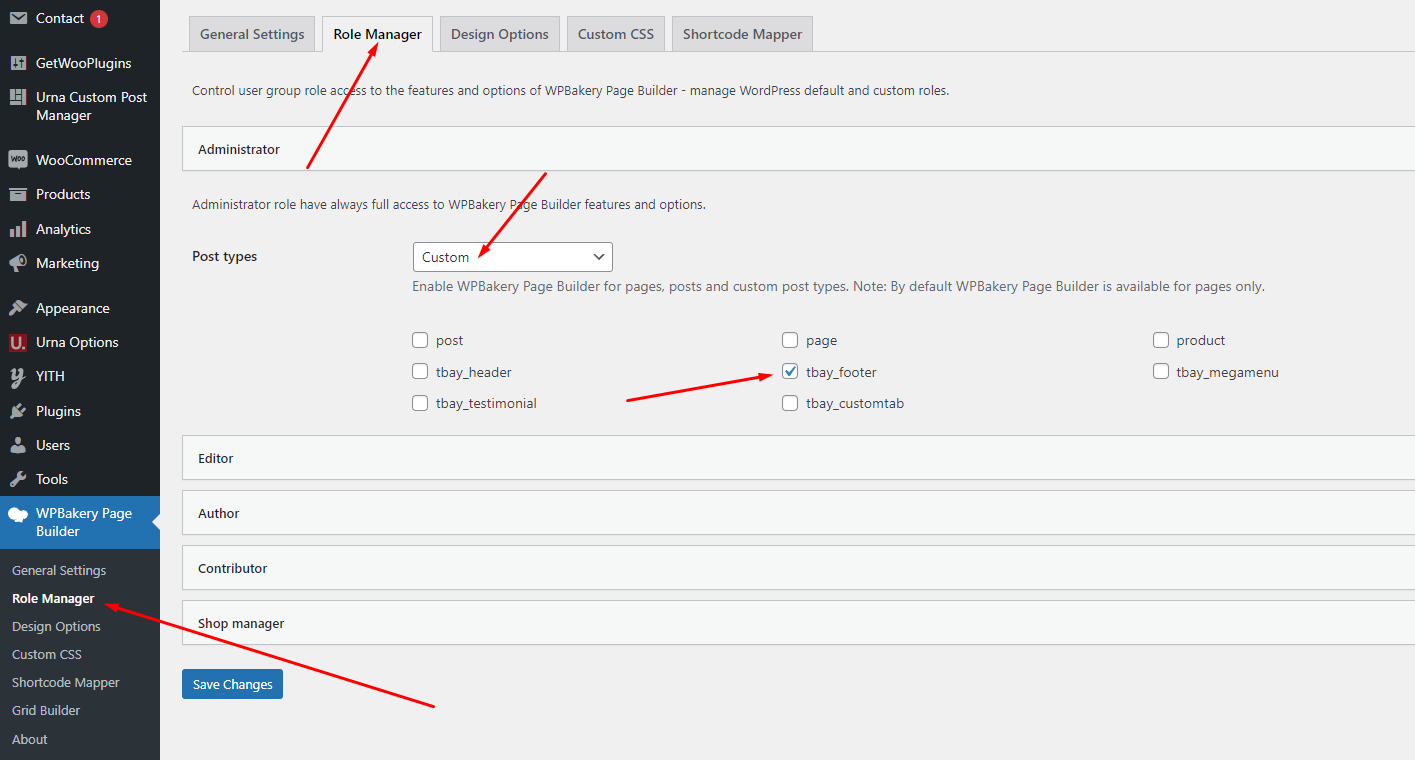Select the Role Manager tab
The image size is (1415, 760).
(x=378, y=34)
